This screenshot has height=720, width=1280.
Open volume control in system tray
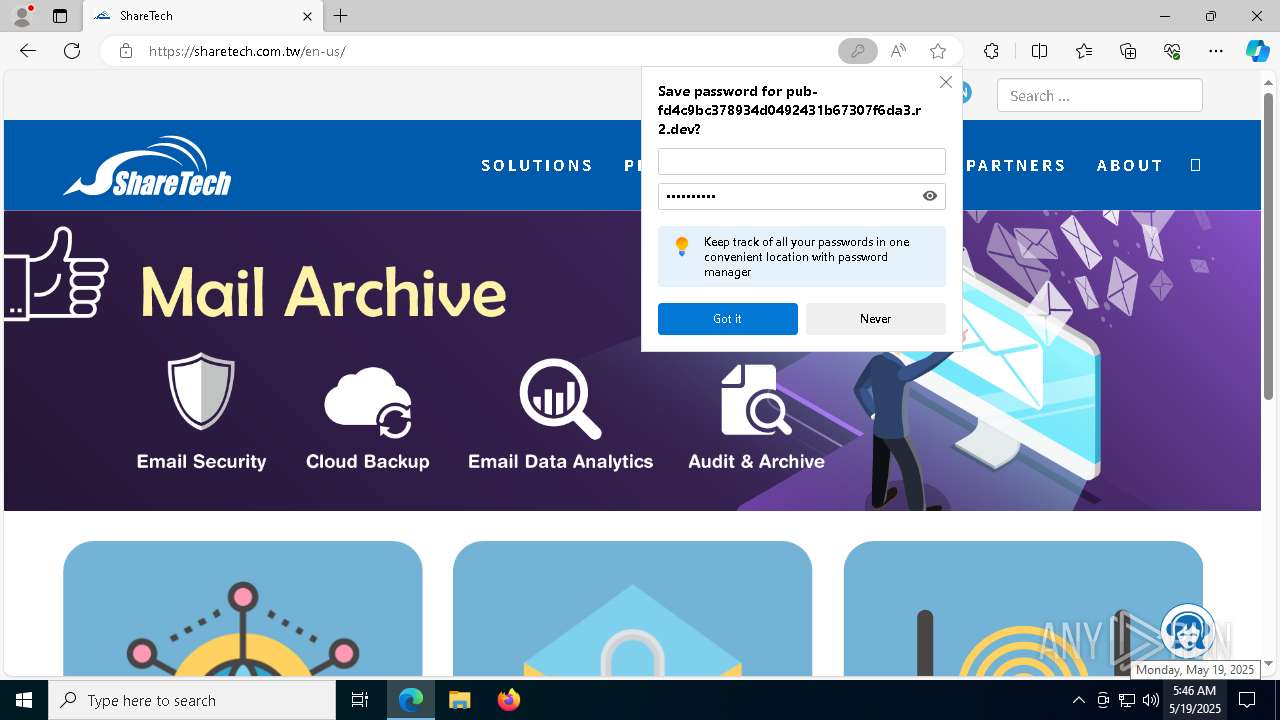(x=1150, y=700)
